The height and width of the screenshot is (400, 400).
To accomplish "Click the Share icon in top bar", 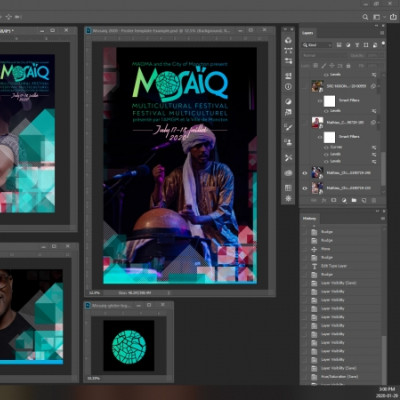I will point(393,17).
